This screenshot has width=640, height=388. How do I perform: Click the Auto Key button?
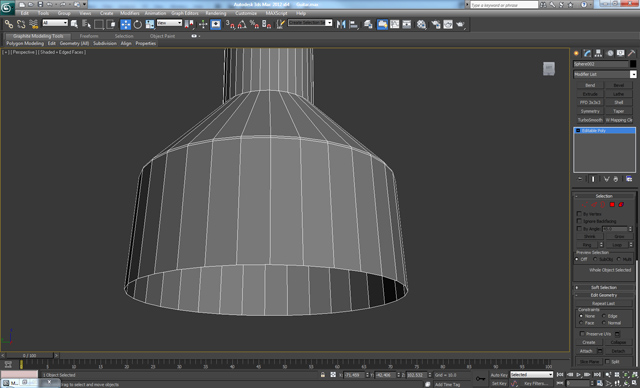tap(499, 375)
